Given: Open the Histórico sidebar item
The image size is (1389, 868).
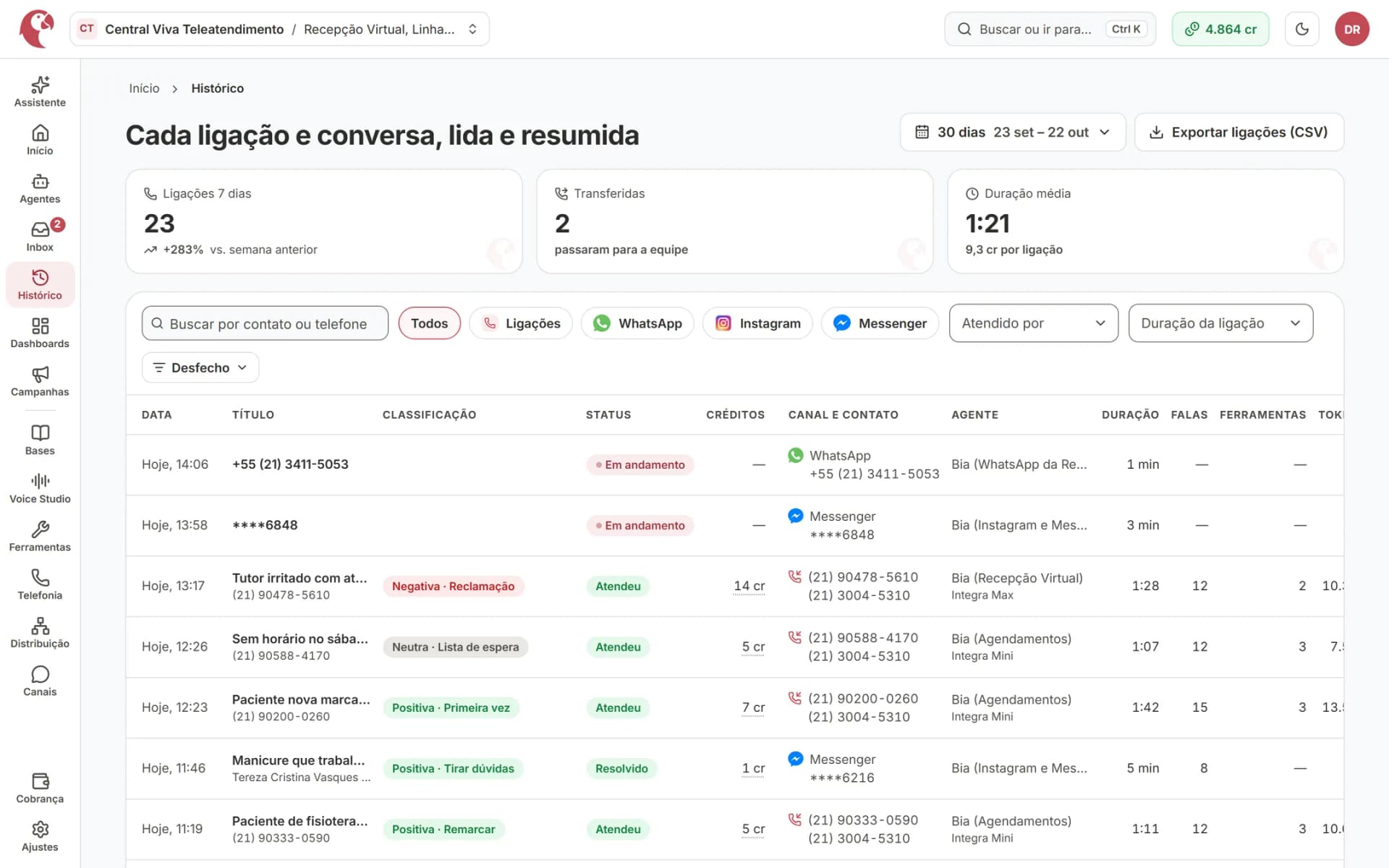Looking at the screenshot, I should click(40, 285).
